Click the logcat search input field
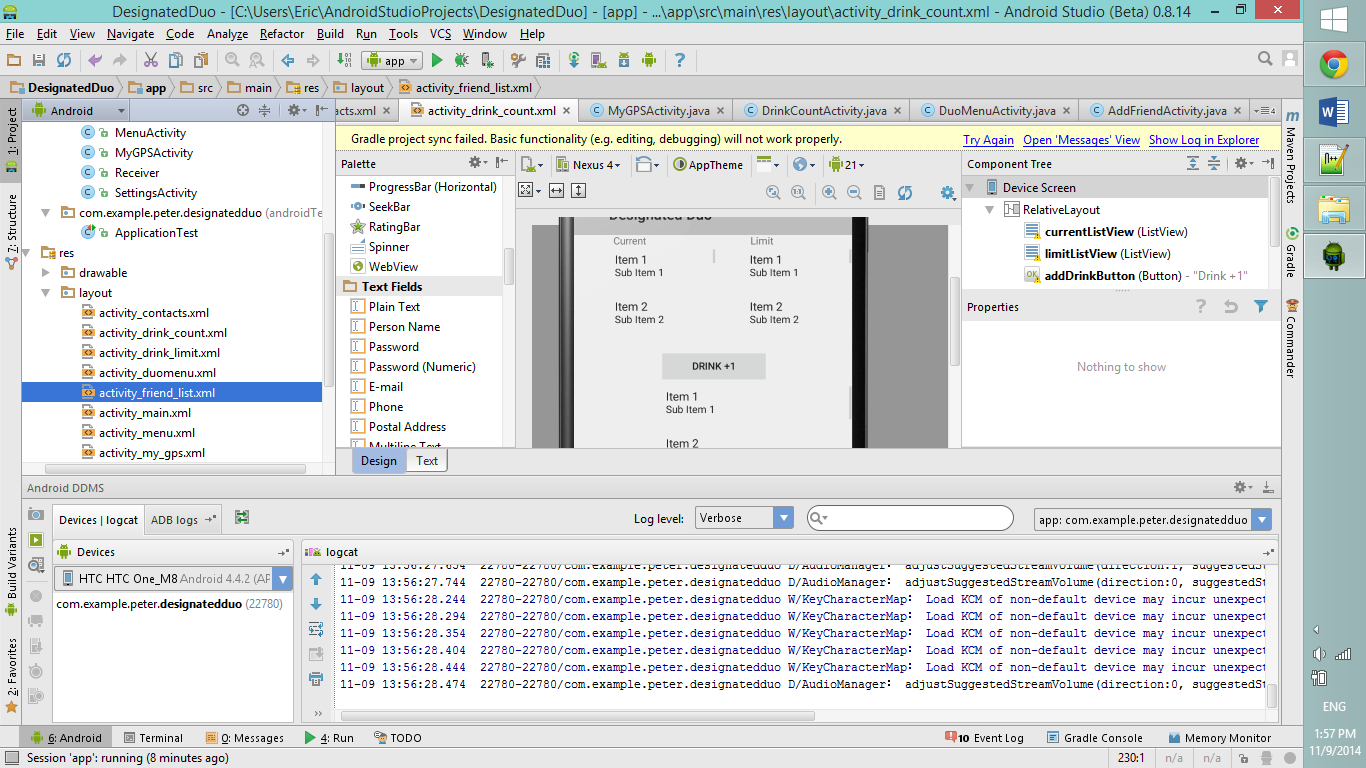 click(910, 518)
